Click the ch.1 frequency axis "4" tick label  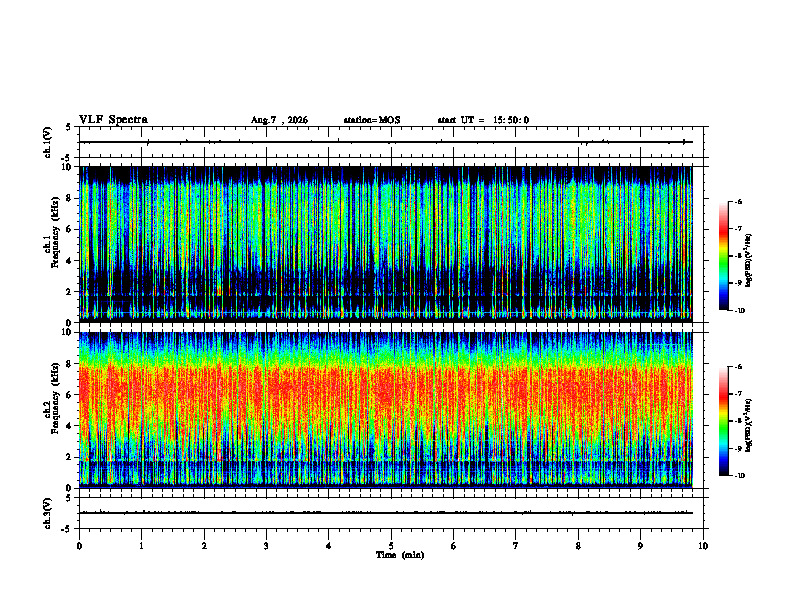69,261
